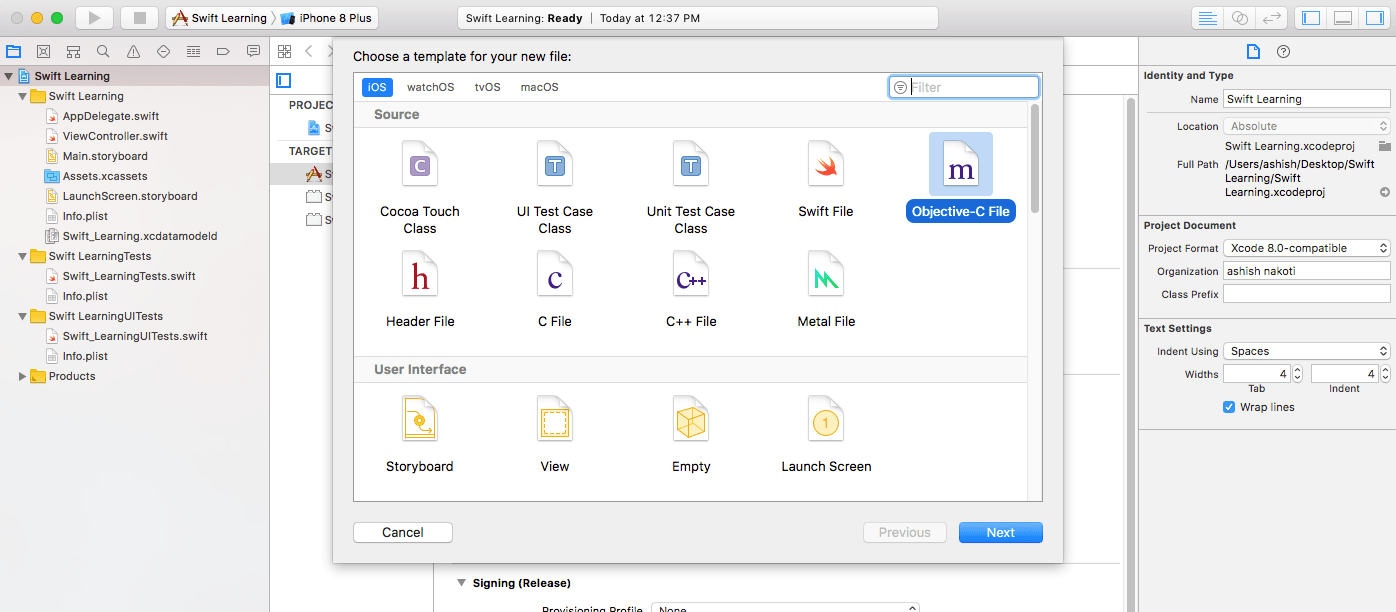Toggle the Wrap lines checkbox
Viewport: 1396px width, 612px height.
pos(1229,407)
